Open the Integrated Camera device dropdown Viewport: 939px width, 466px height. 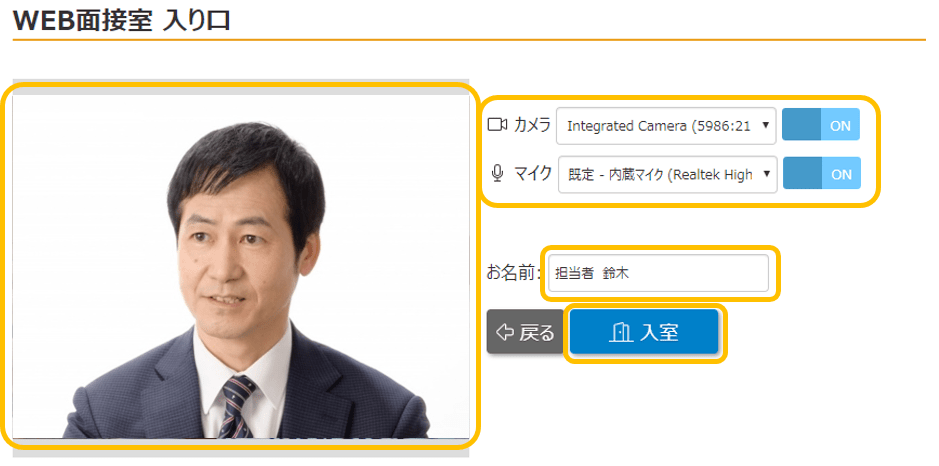[660, 126]
